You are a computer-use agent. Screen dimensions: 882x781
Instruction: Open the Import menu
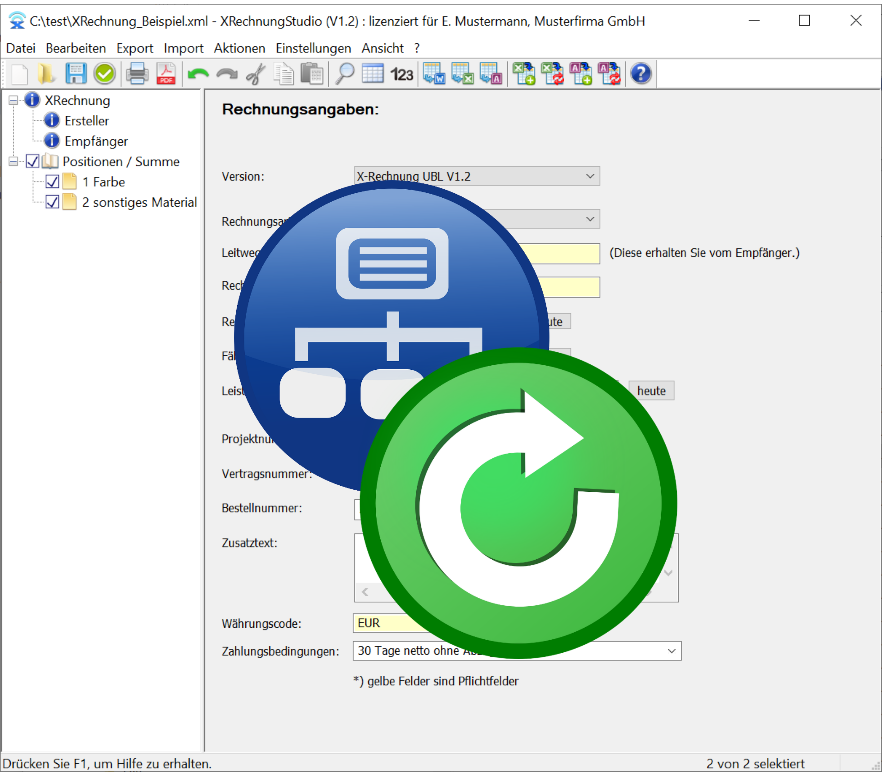(x=184, y=48)
